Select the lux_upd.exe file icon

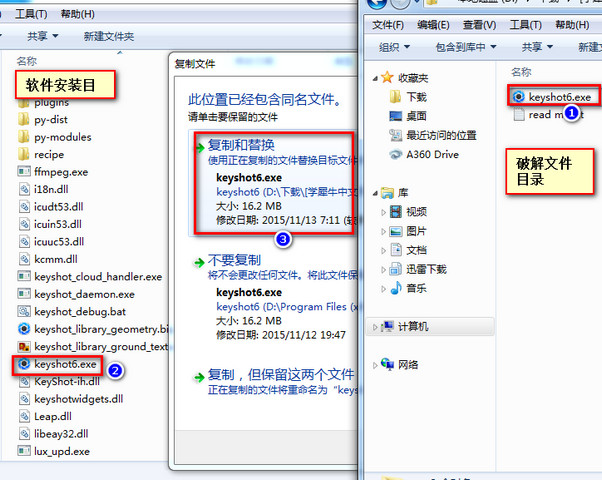click(x=24, y=451)
